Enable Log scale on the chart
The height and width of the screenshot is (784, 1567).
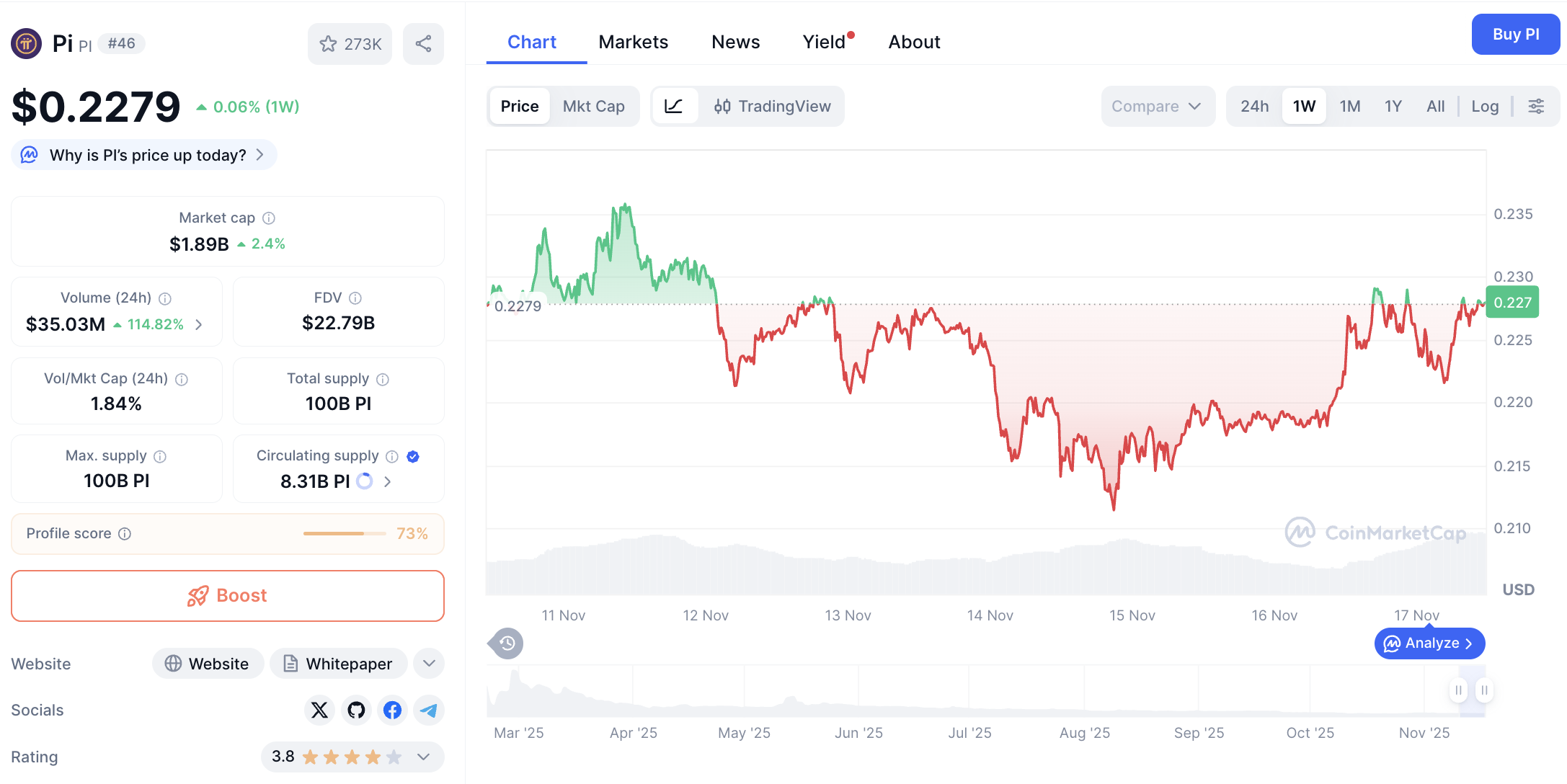1485,106
